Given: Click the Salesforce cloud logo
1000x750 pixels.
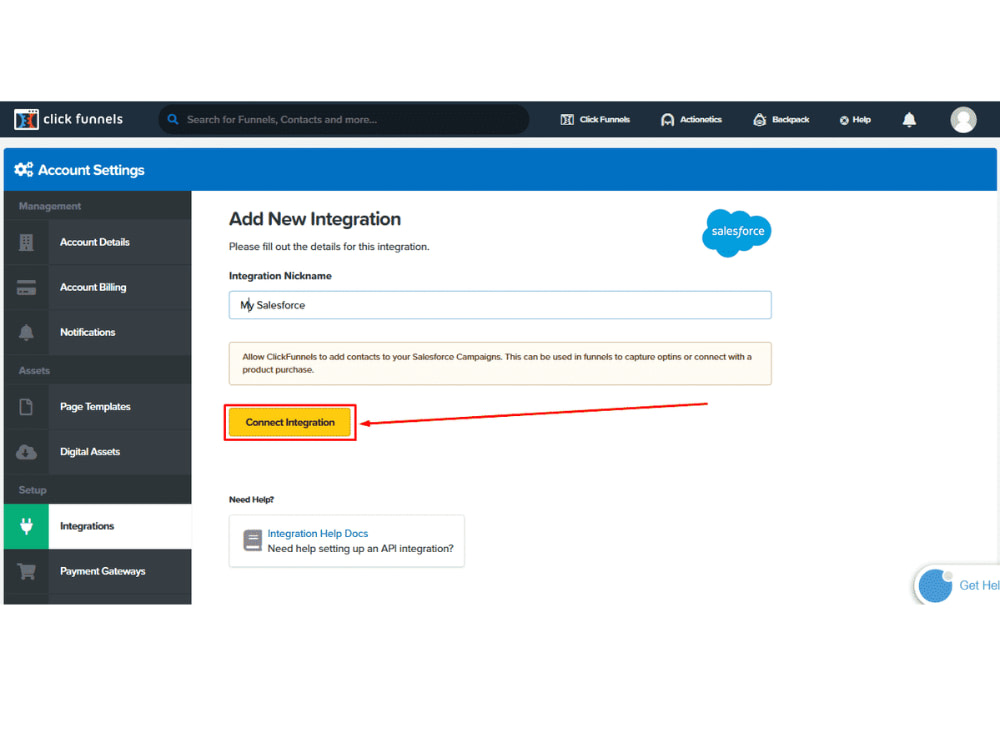Looking at the screenshot, I should 736,233.
